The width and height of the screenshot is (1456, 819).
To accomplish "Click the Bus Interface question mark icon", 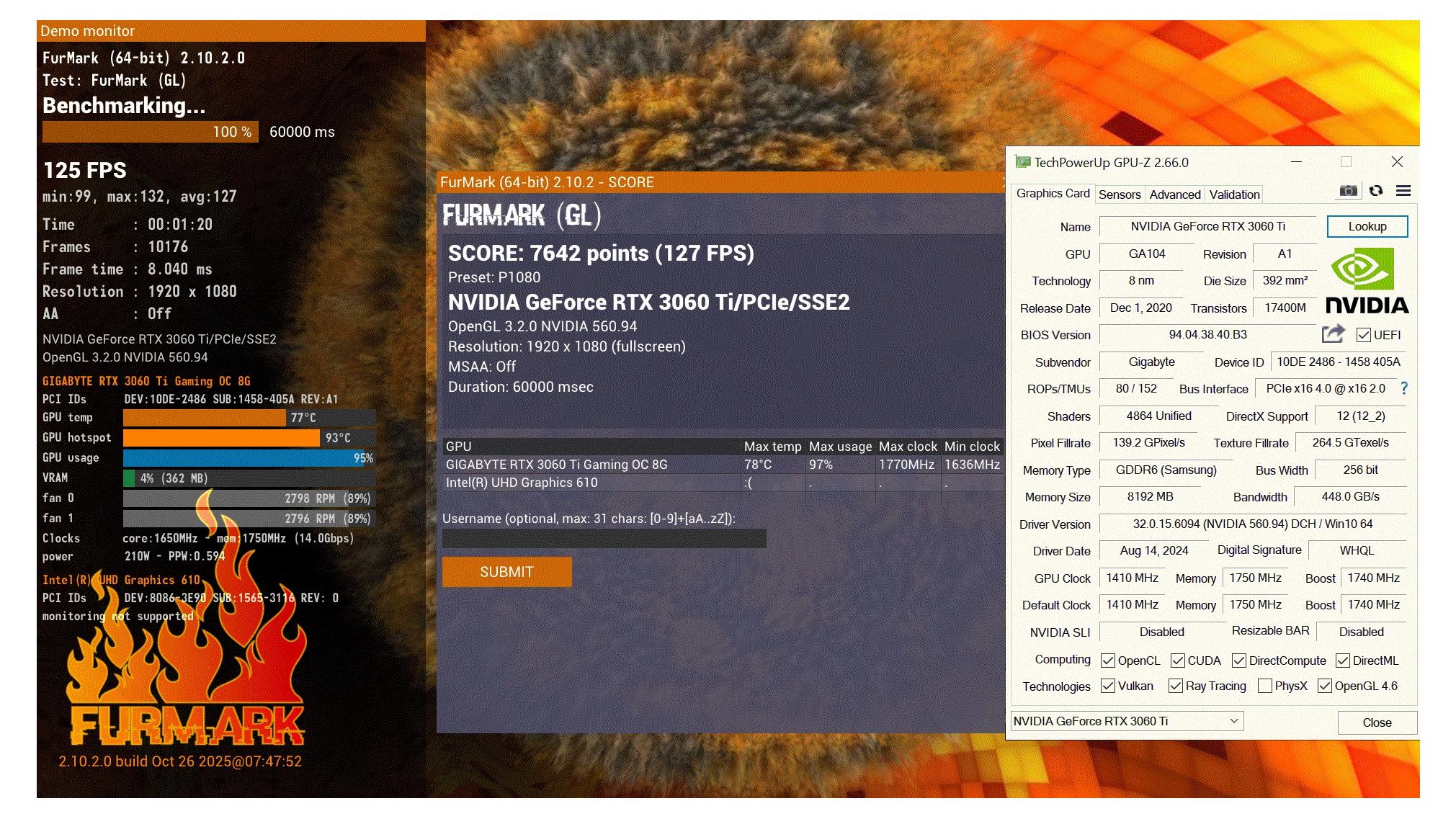I will click(x=1404, y=388).
